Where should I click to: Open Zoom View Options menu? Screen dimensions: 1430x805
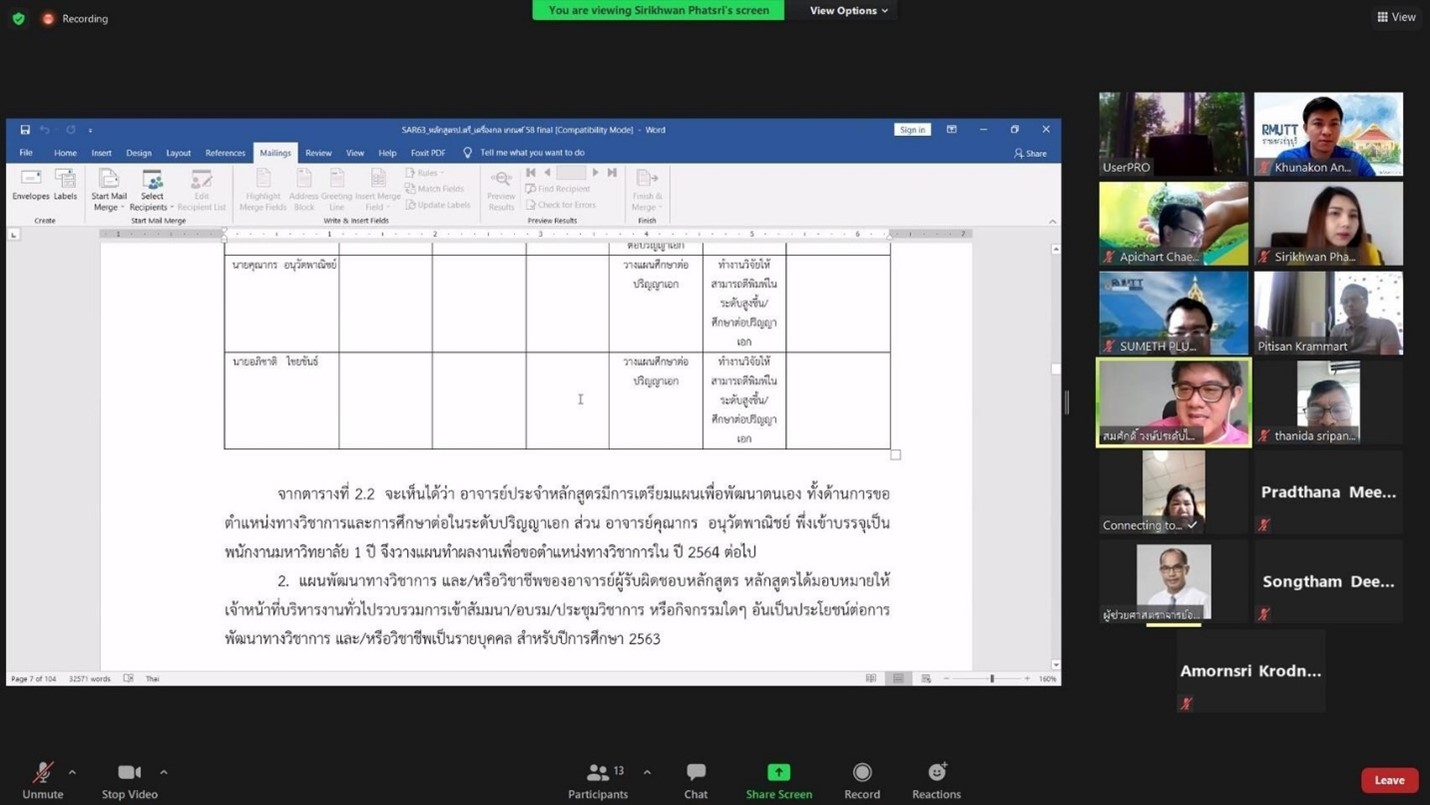pos(848,10)
